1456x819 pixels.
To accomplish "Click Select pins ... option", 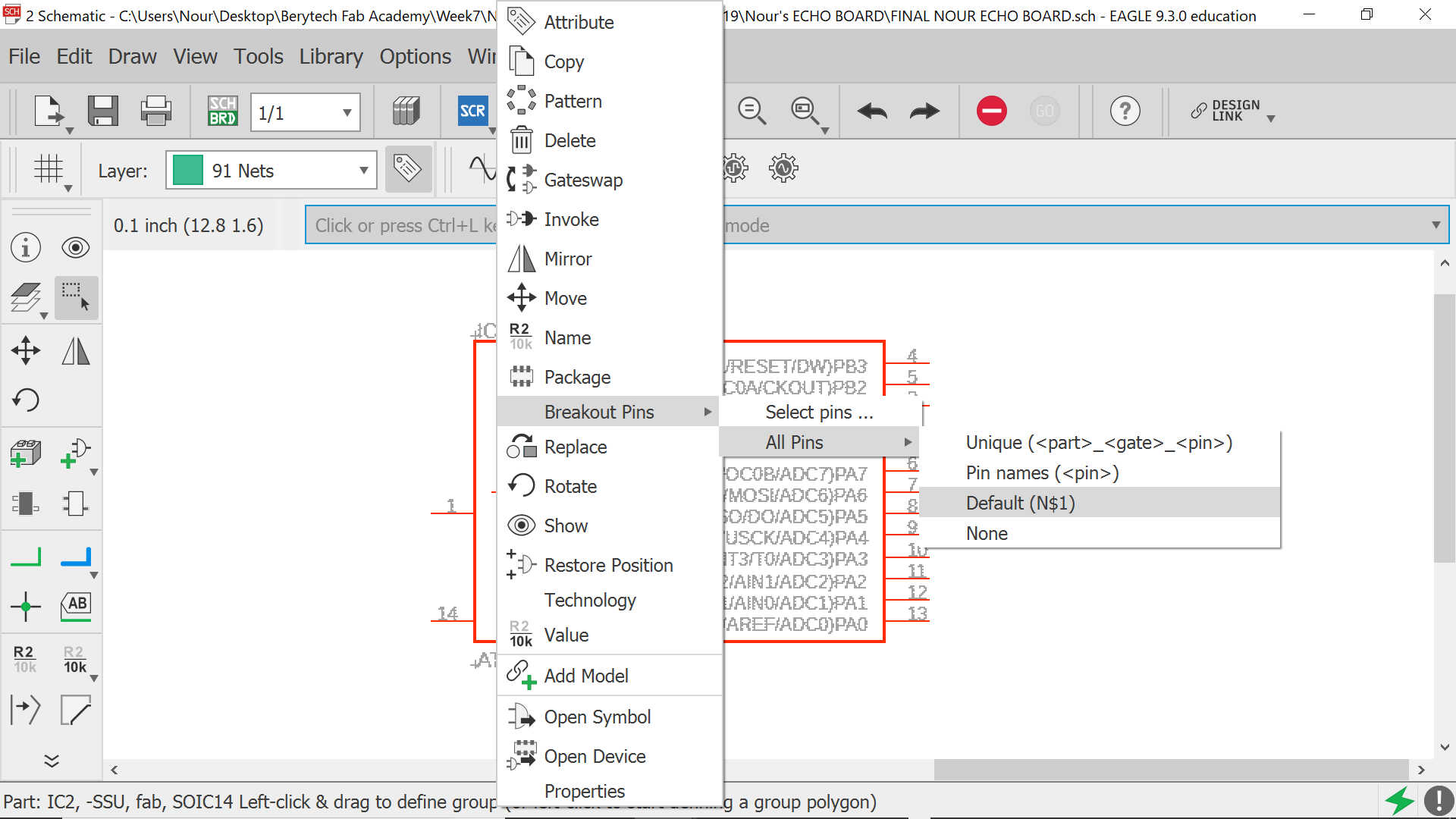I will tap(819, 412).
